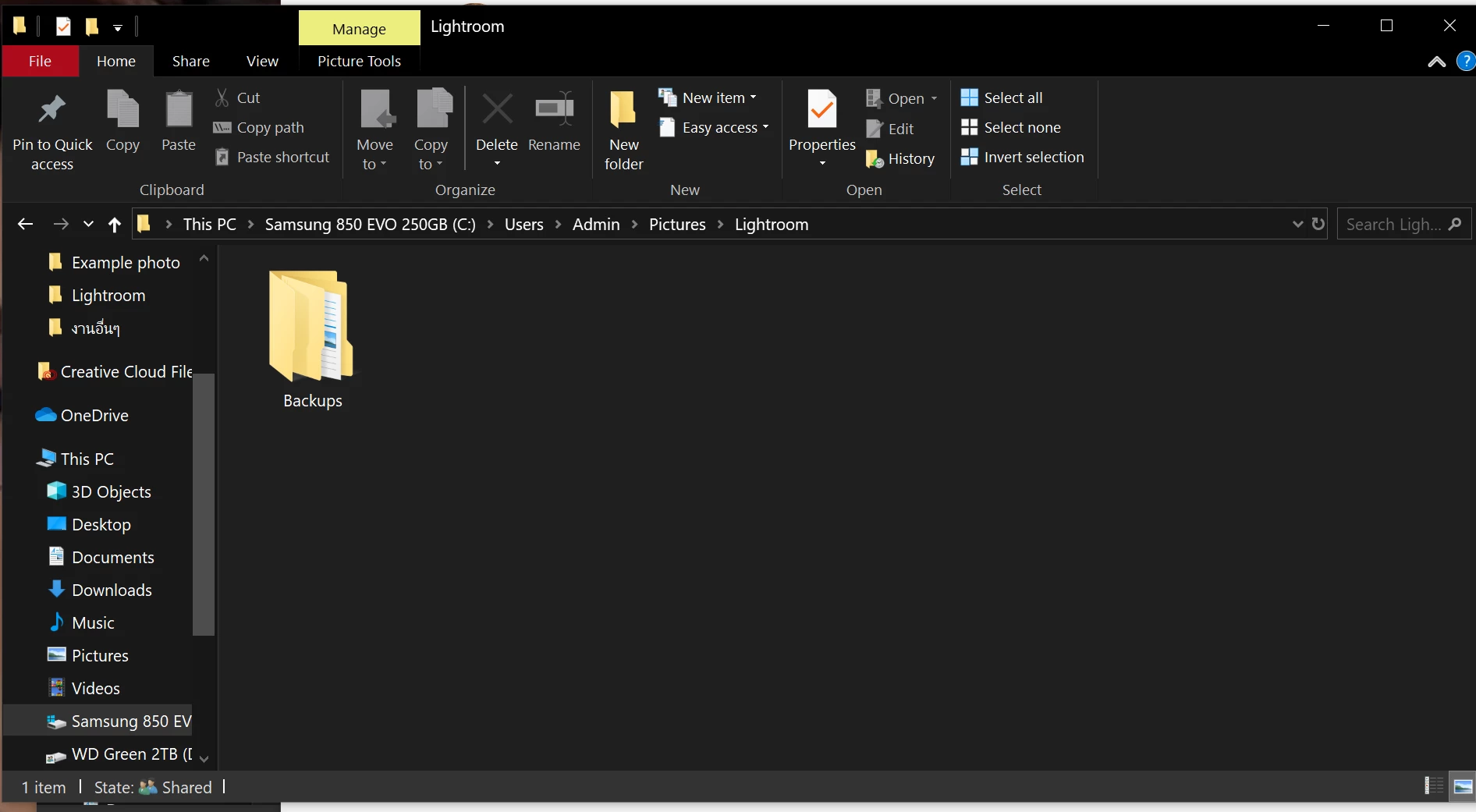Click the Paste clipboard icon

[179, 109]
